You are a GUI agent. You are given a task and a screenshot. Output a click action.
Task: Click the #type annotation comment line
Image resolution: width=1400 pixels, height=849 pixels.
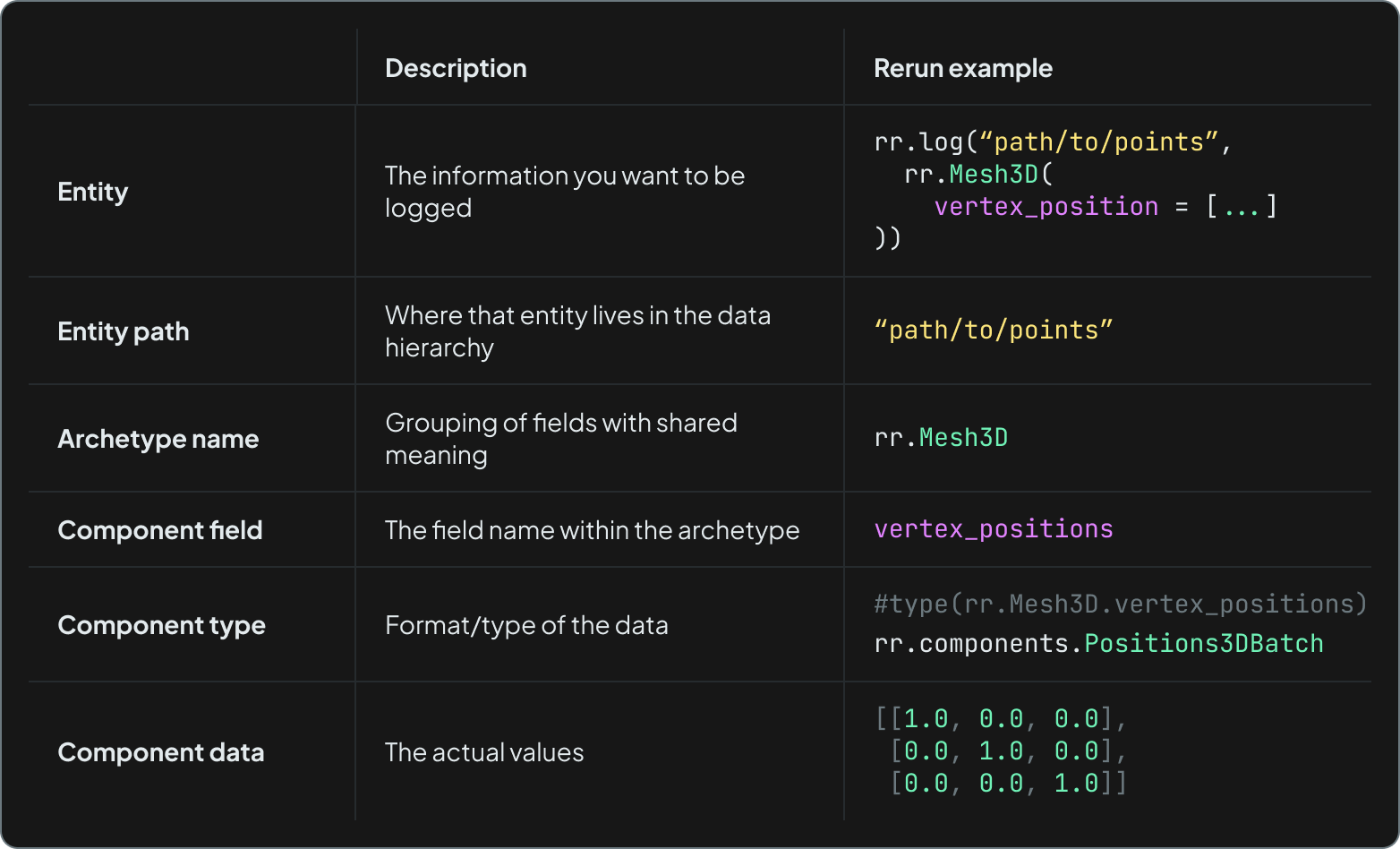1119,603
